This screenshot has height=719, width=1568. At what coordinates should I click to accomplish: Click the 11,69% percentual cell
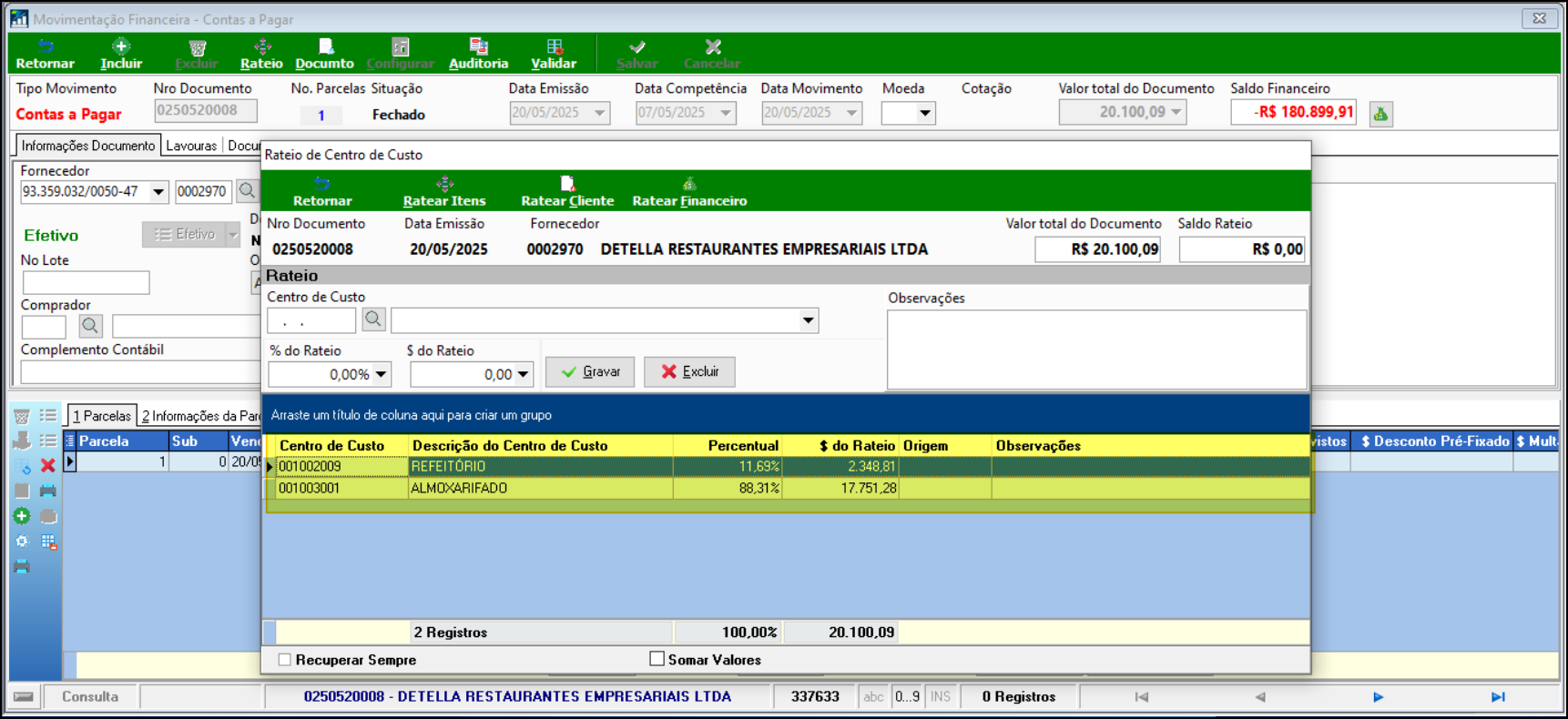(728, 467)
